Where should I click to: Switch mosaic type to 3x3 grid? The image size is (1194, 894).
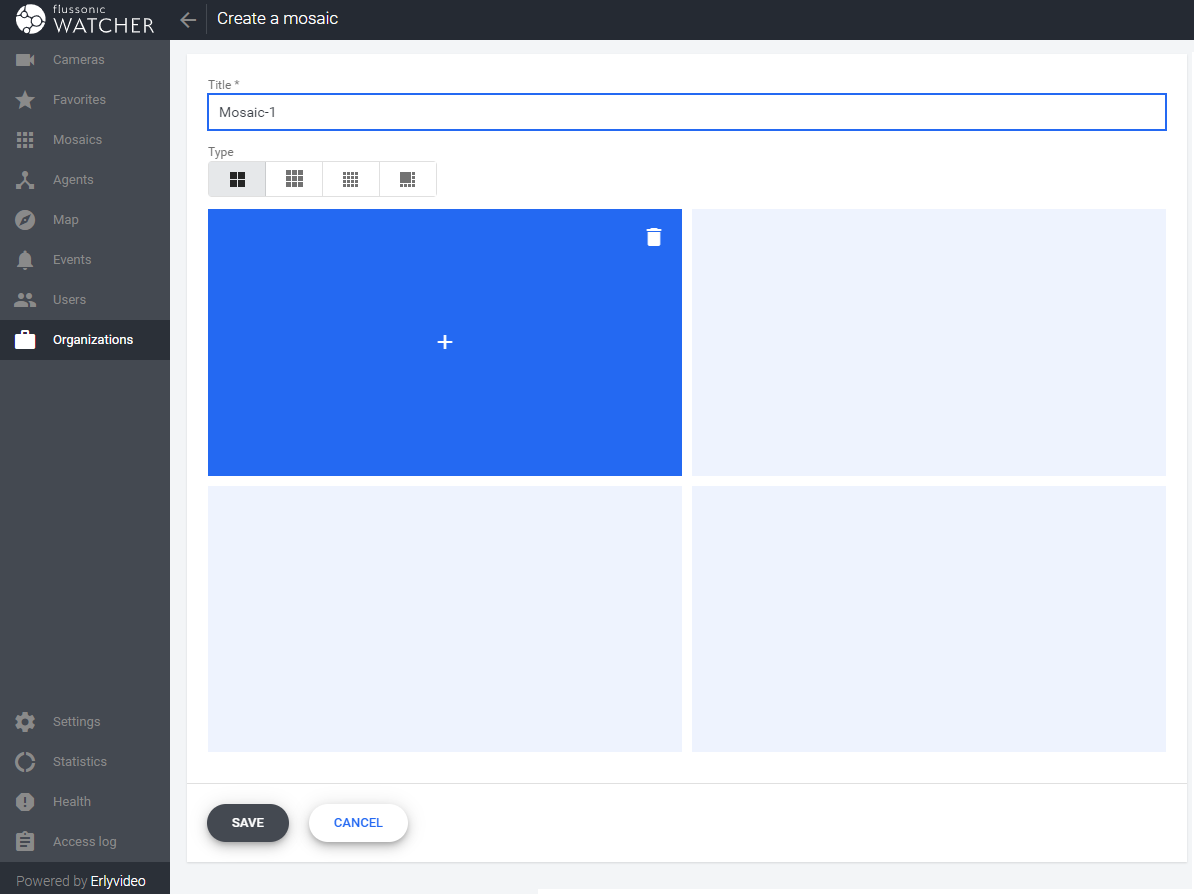294,179
